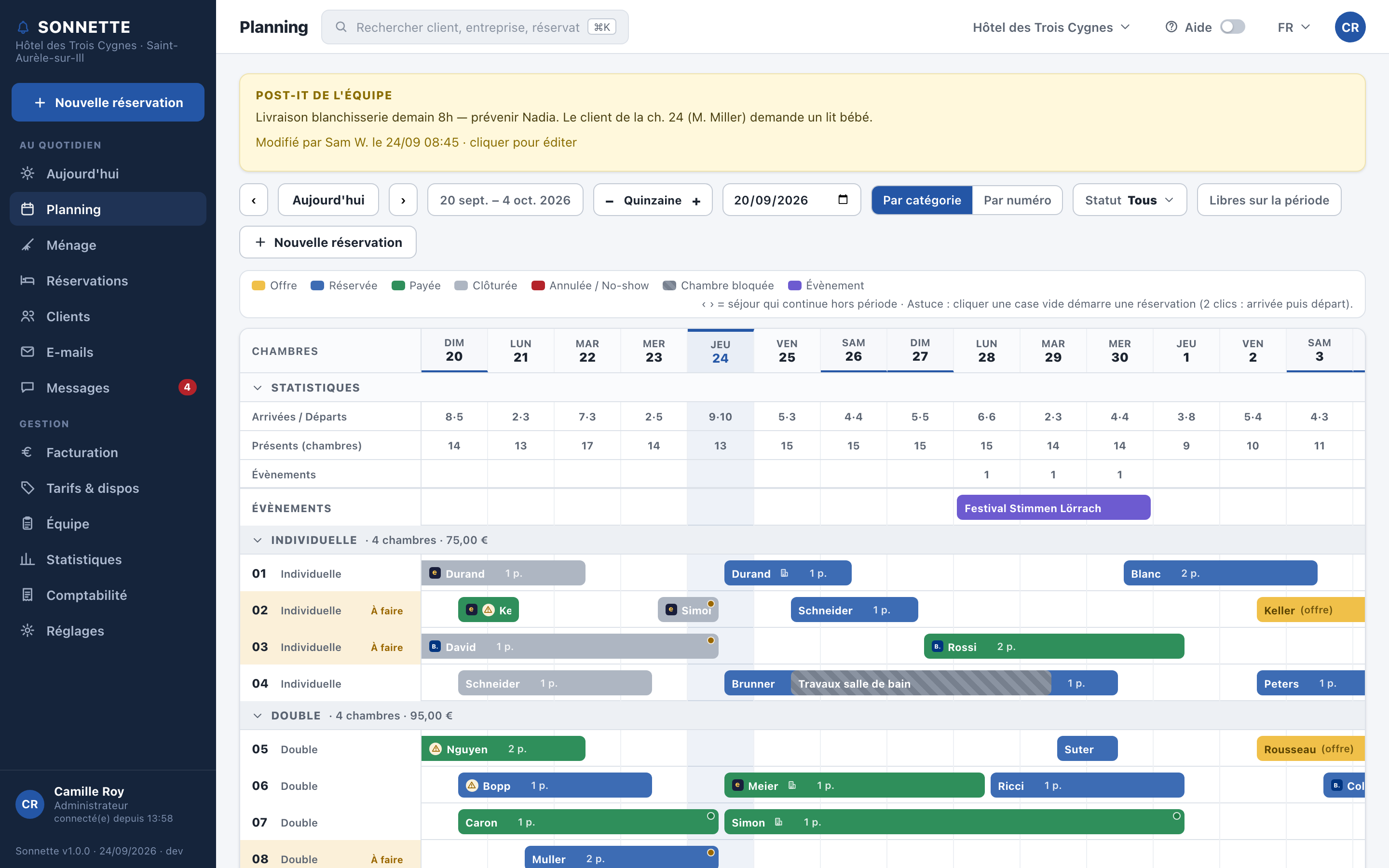
Task: Switch view to Par catégorie
Action: pos(922,200)
